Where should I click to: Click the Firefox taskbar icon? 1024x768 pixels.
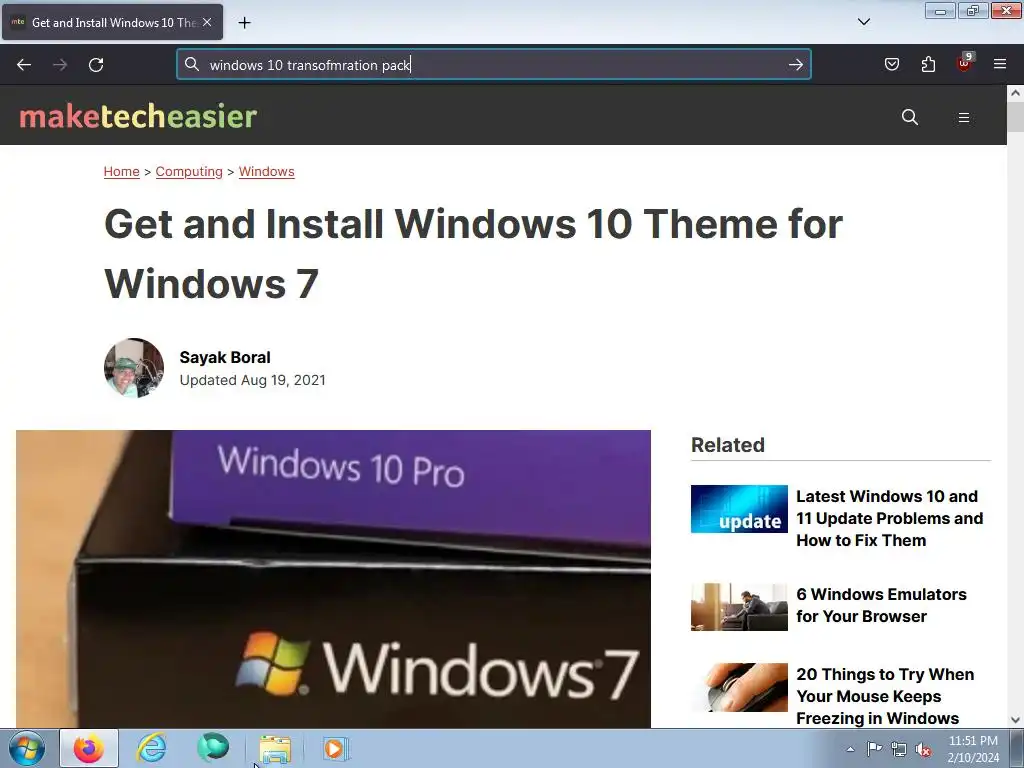pos(89,748)
